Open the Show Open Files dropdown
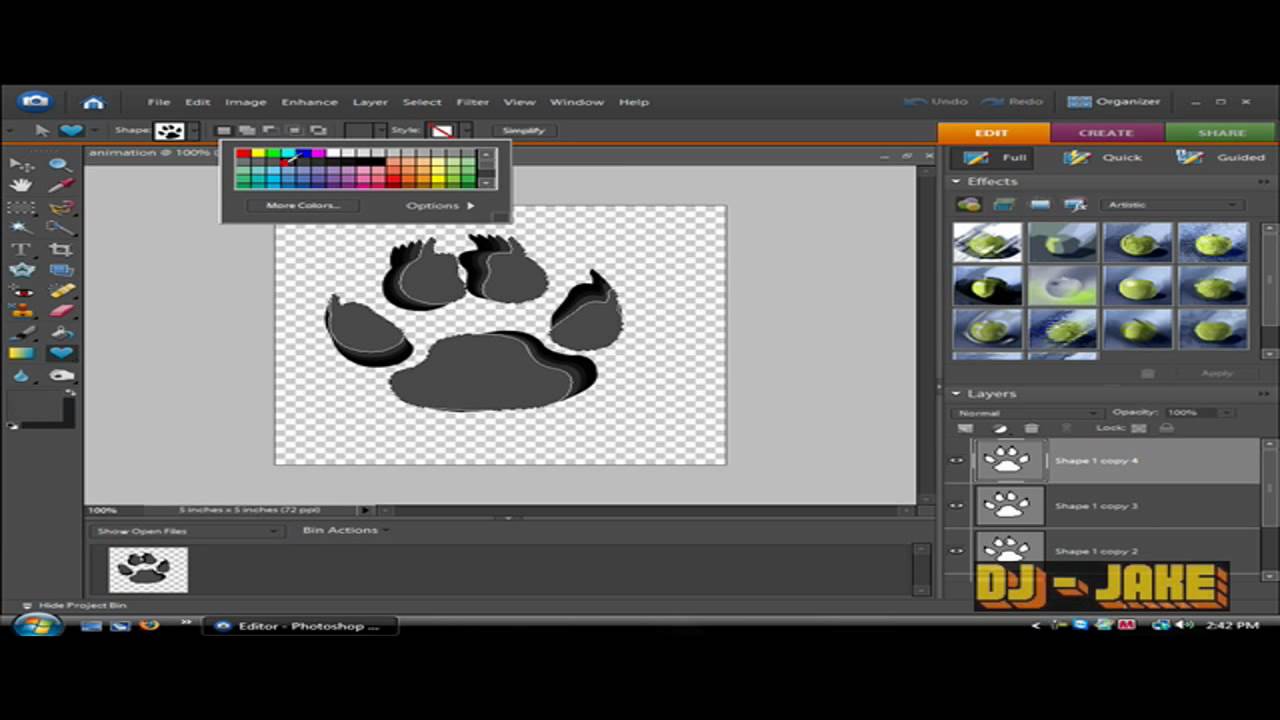The image size is (1280, 720). click(186, 531)
